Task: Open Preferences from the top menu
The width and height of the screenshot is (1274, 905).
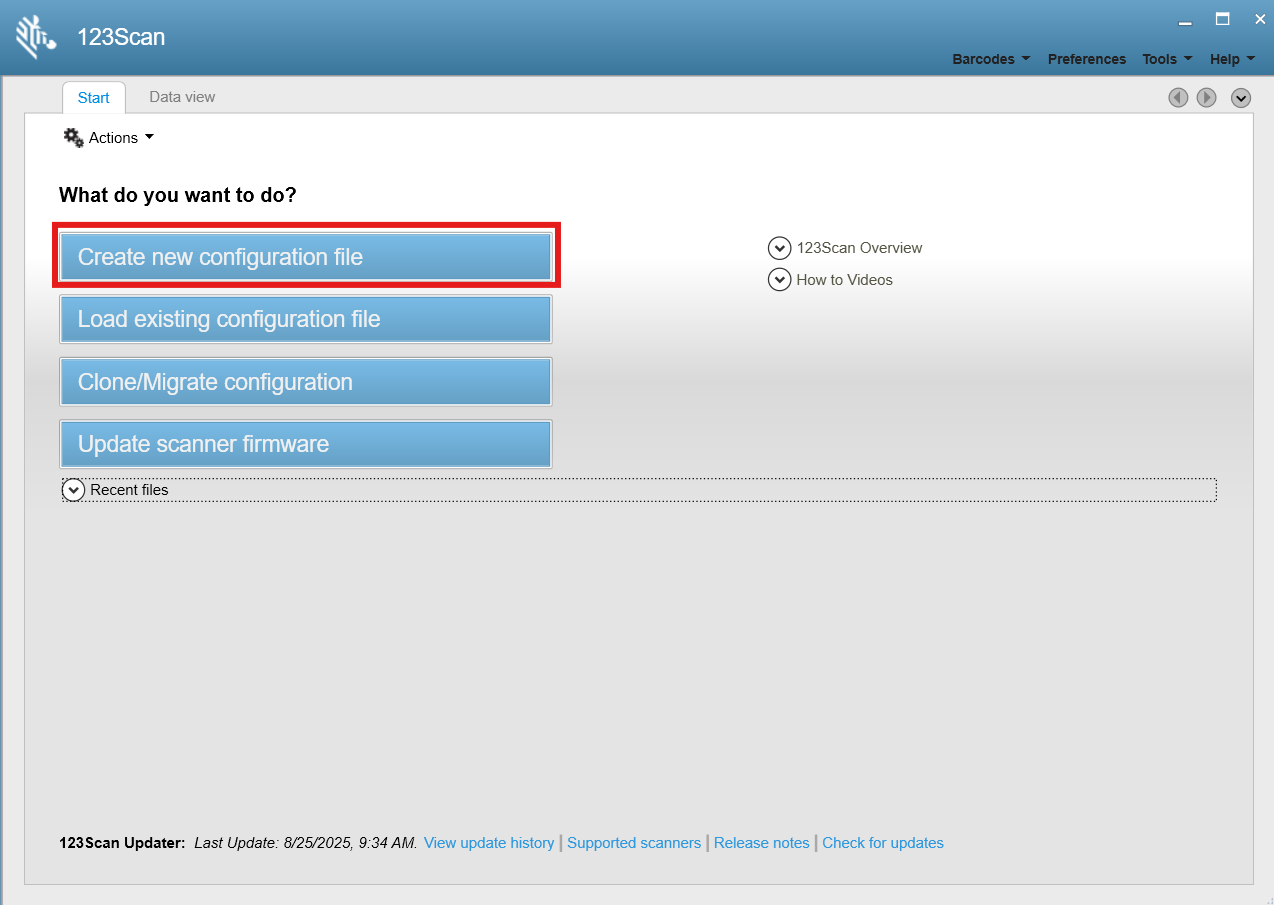Action: 1087,59
